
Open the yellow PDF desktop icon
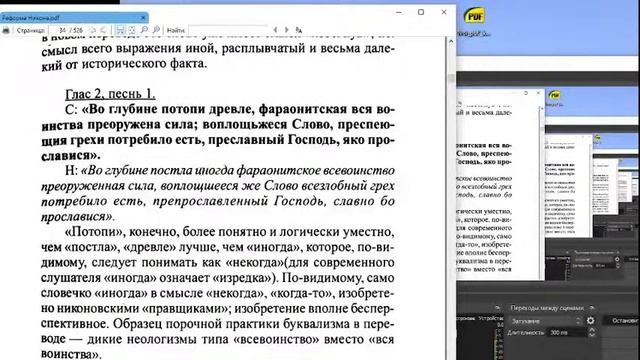(x=474, y=16)
